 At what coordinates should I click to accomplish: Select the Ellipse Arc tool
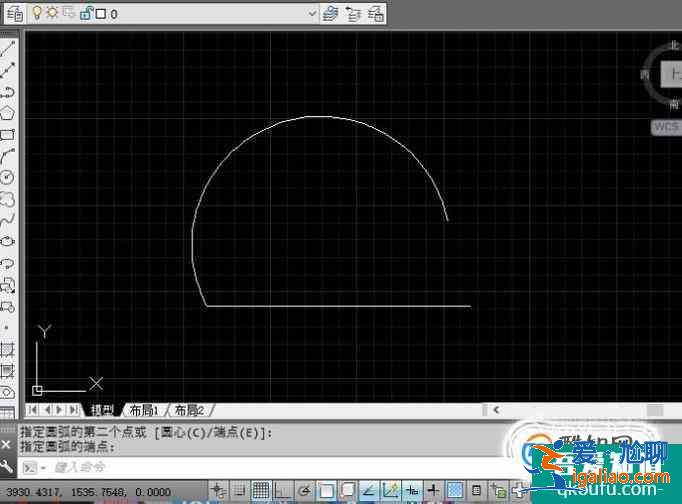pyautogui.click(x=7, y=264)
